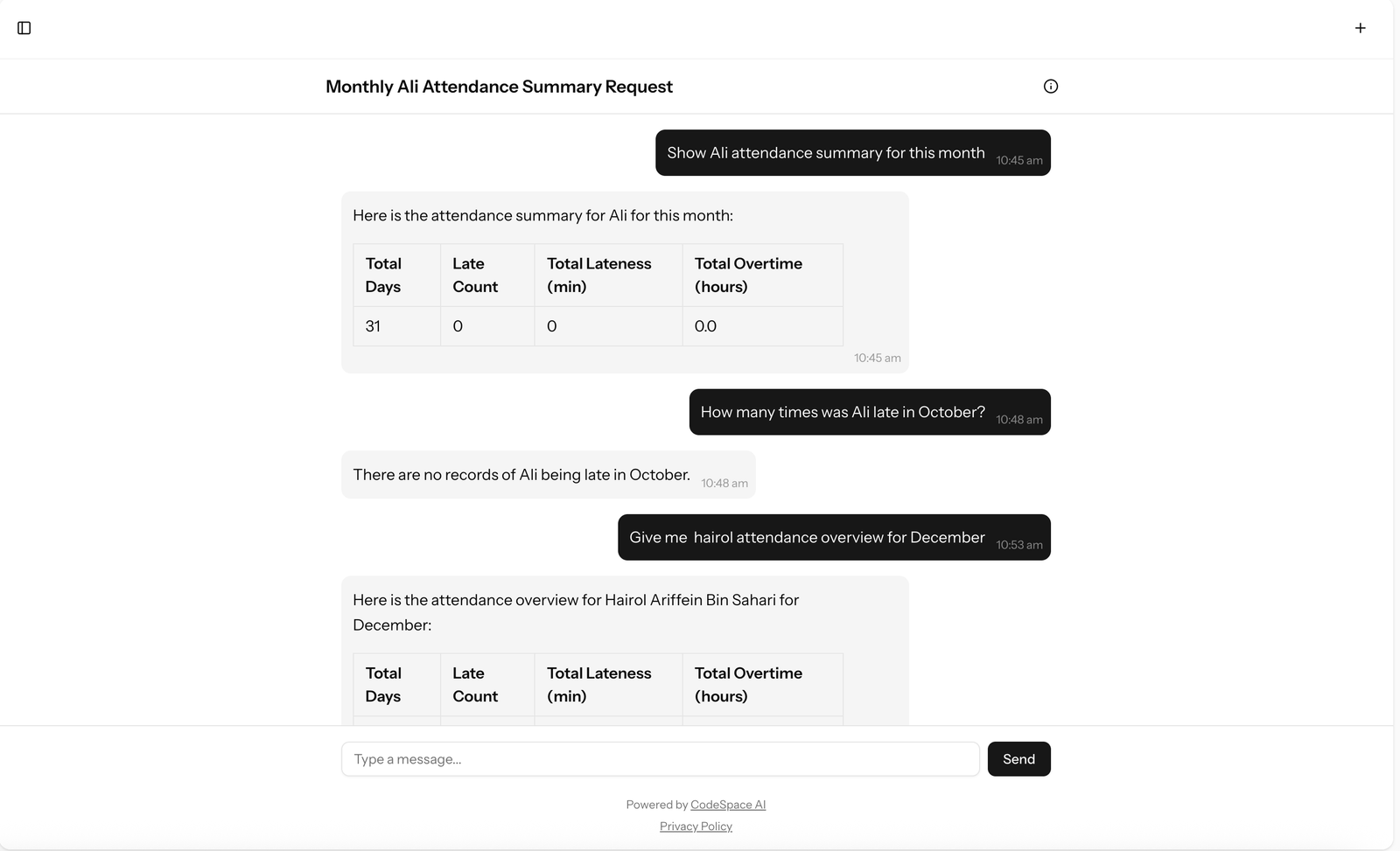The image size is (1400, 851).
Task: Start a new chat with plus icon
Action: [x=1360, y=28]
